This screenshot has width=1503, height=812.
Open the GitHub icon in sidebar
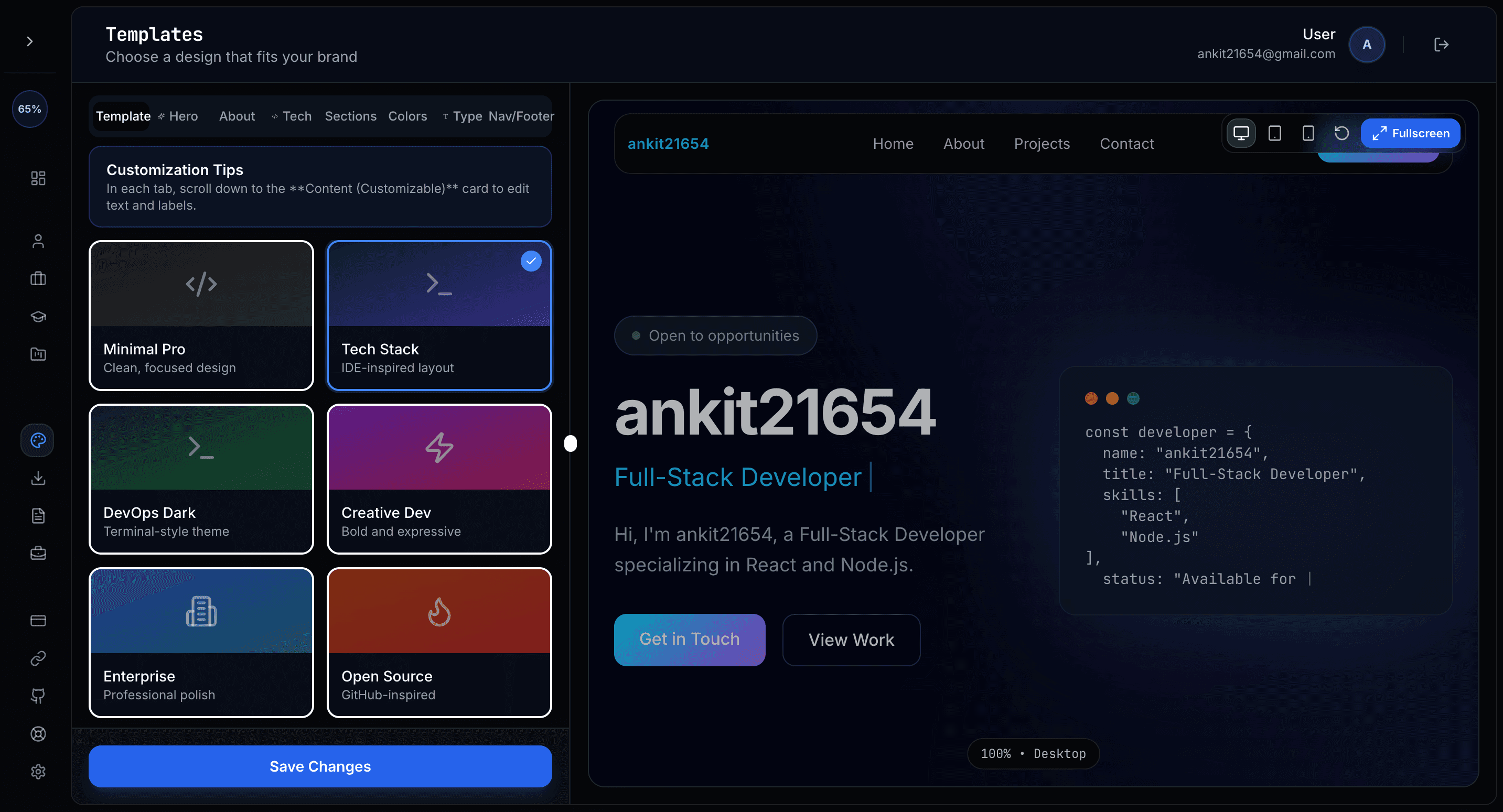coord(38,696)
